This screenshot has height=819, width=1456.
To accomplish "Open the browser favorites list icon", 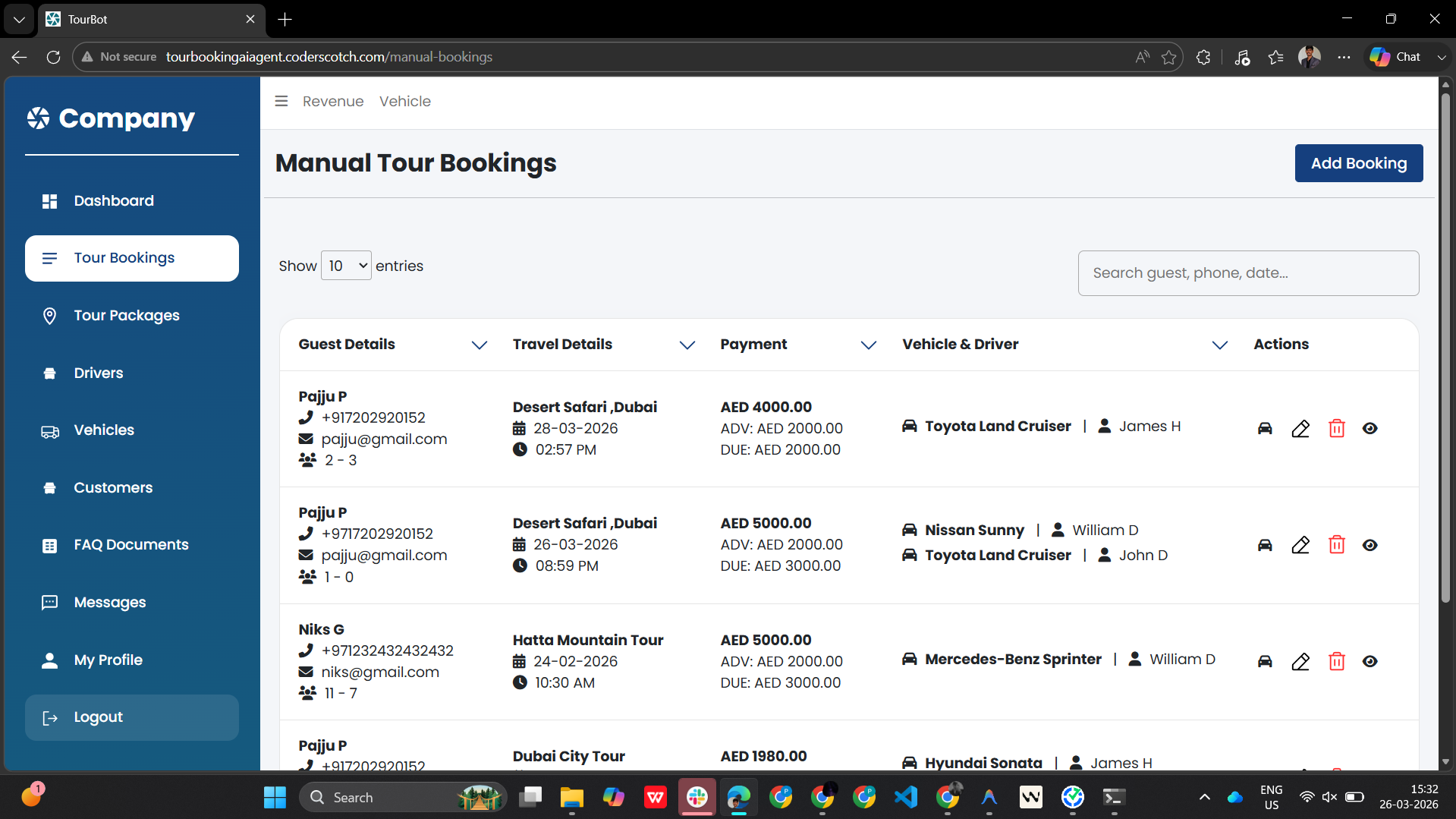I will pyautogui.click(x=1275, y=57).
